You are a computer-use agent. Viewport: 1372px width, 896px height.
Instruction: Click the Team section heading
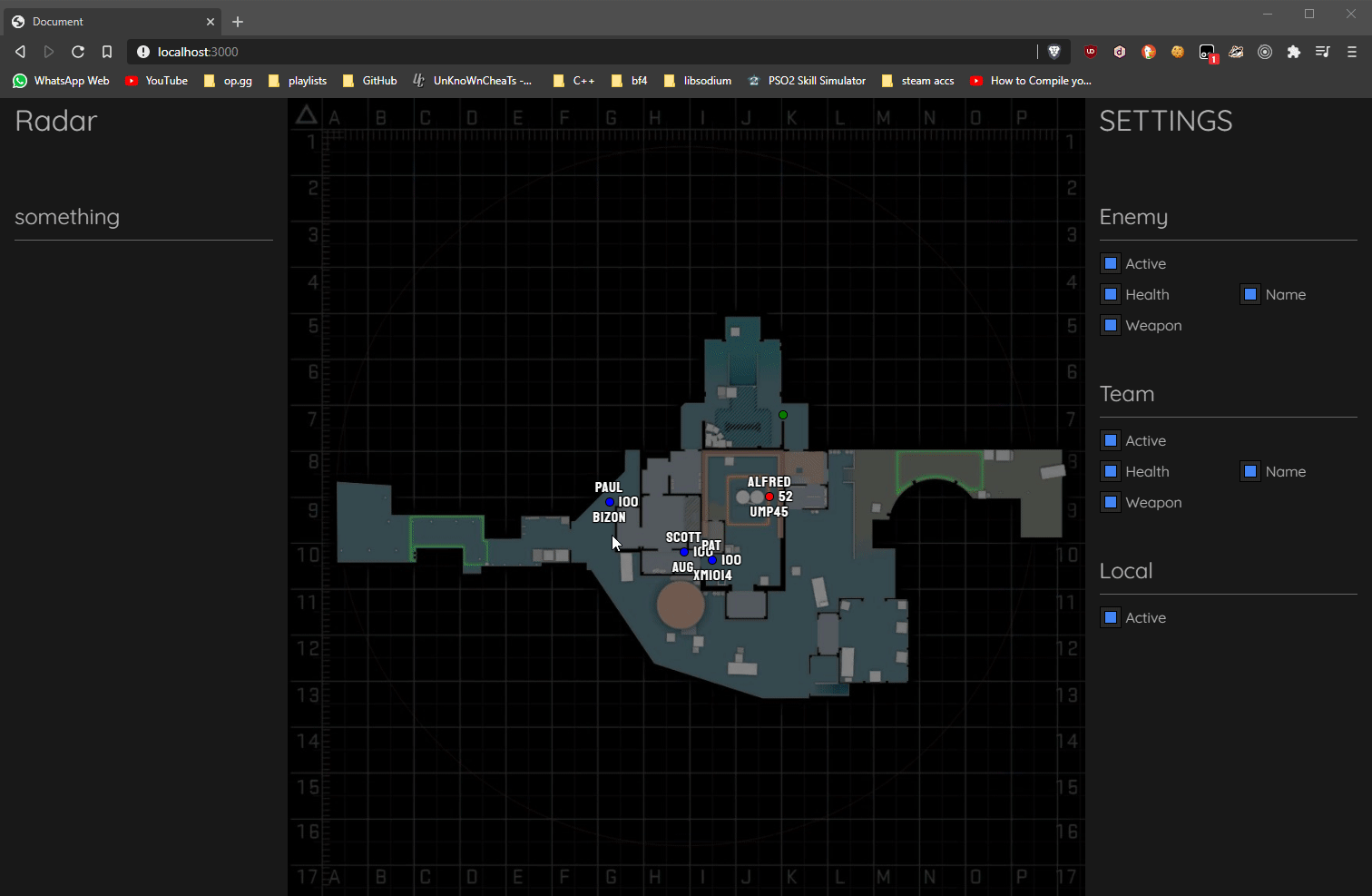pos(1127,394)
